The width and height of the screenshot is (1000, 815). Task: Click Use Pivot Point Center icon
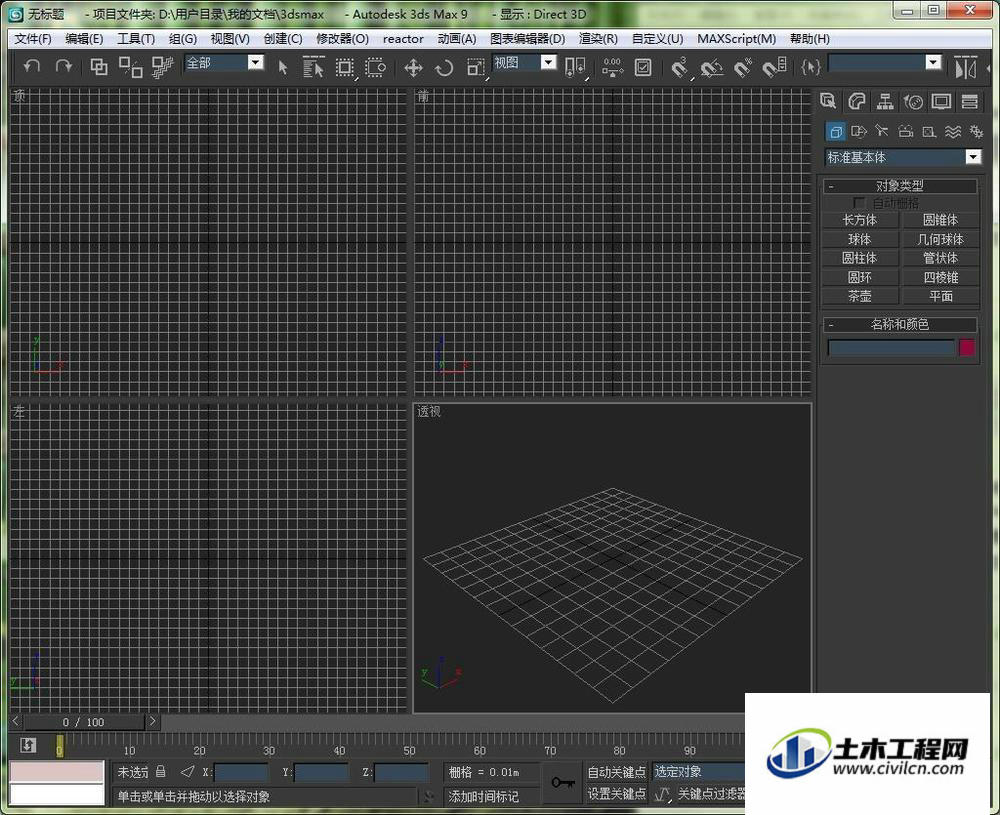575,67
